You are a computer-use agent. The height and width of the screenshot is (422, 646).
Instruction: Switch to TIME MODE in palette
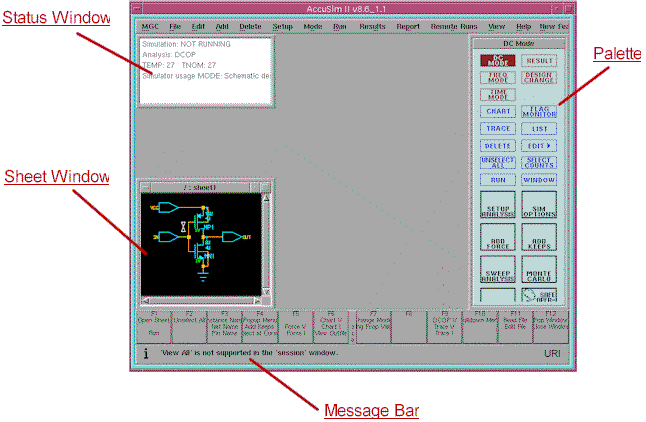coord(498,95)
